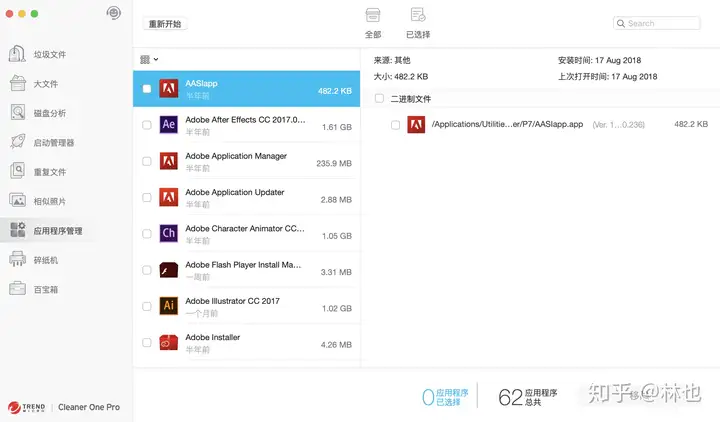The width and height of the screenshot is (720, 422).
Task: Open Big Files (大文件) in sidebar
Action: (34, 84)
